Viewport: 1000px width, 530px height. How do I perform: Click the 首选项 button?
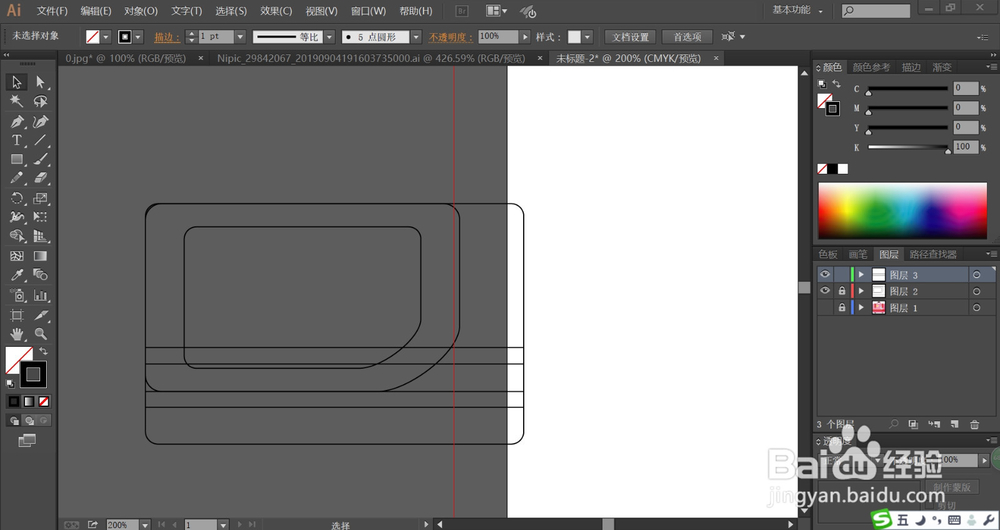pos(687,37)
